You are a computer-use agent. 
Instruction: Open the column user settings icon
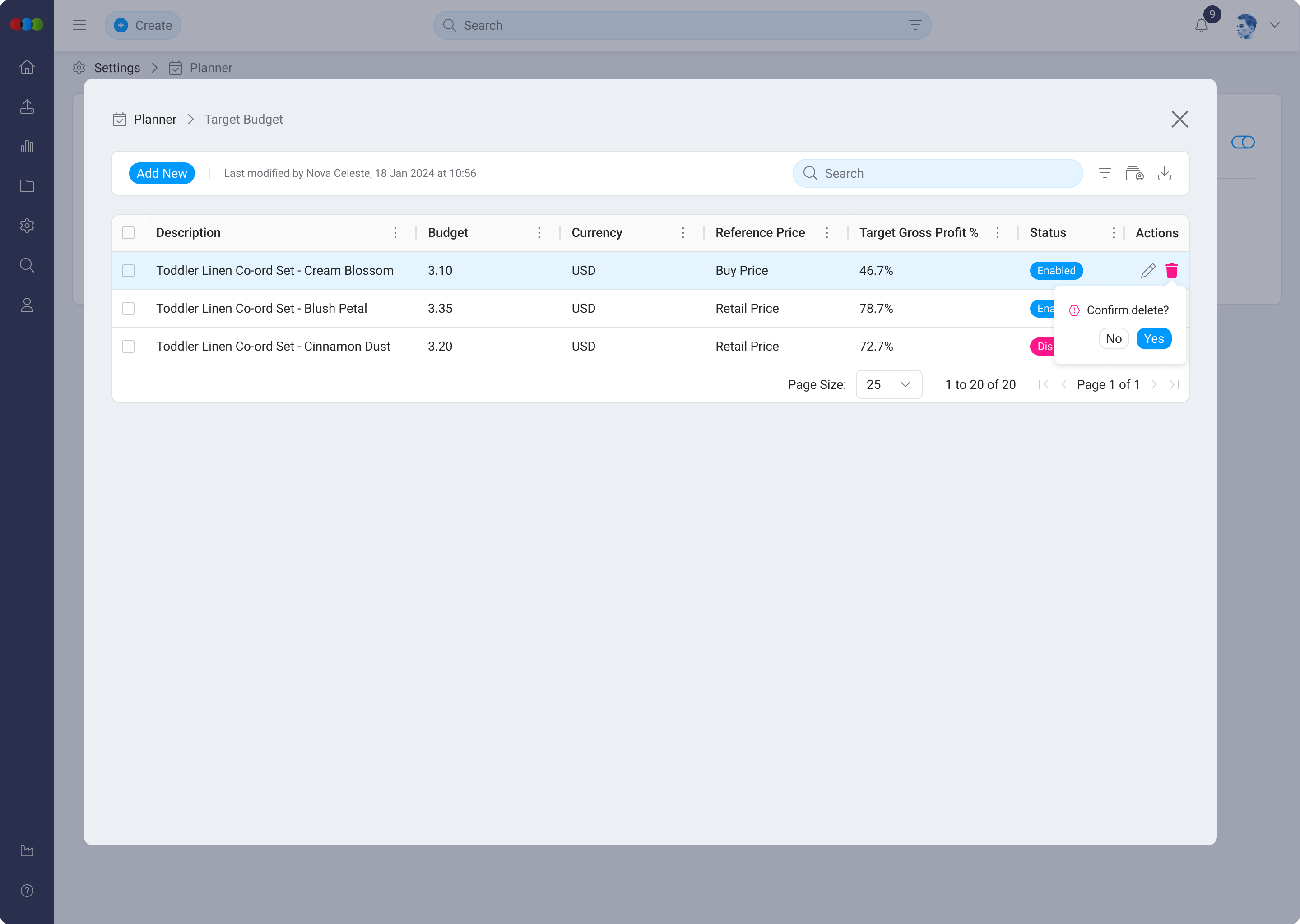point(1134,173)
